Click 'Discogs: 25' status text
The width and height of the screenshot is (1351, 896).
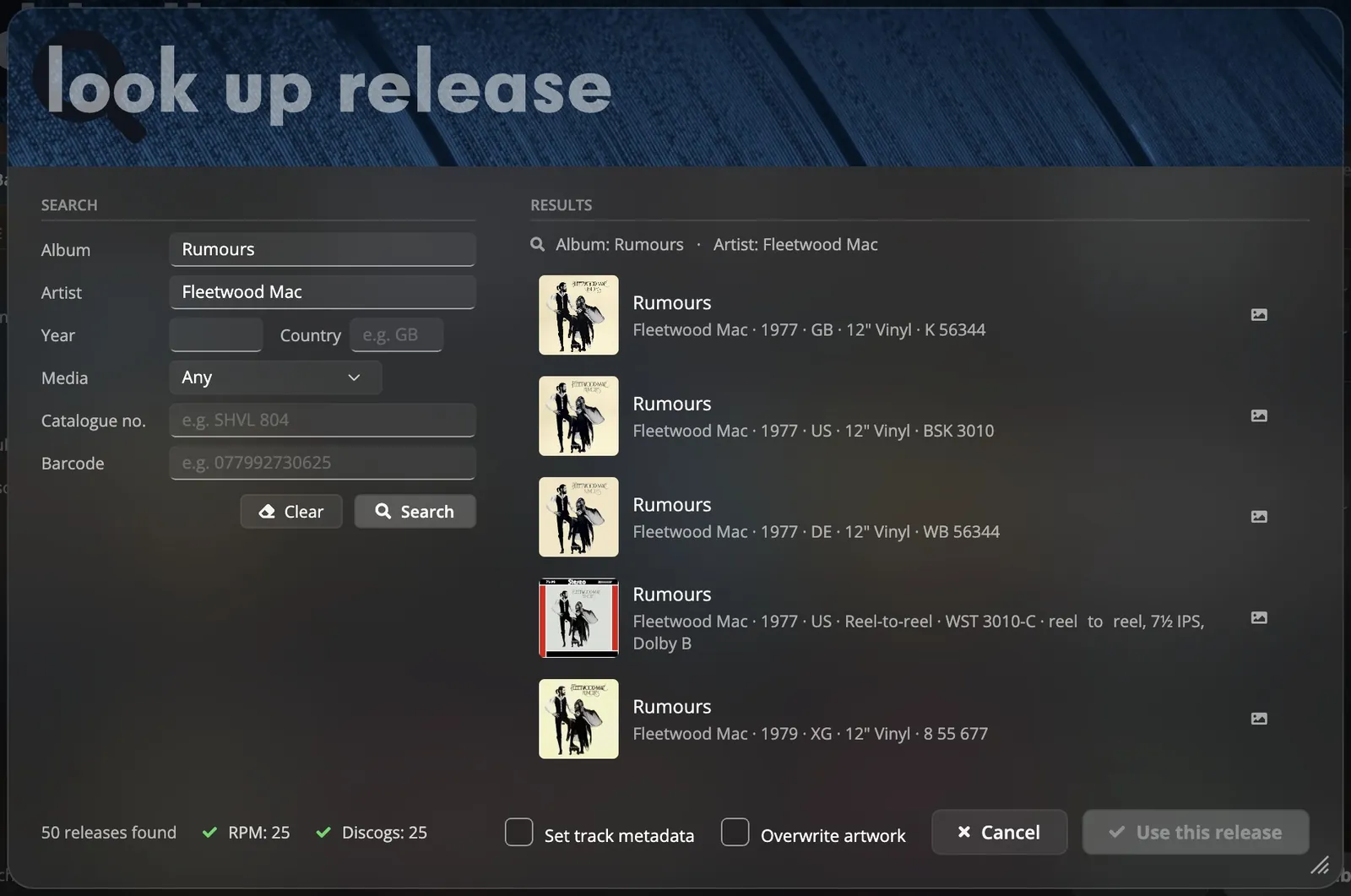pyautogui.click(x=384, y=833)
